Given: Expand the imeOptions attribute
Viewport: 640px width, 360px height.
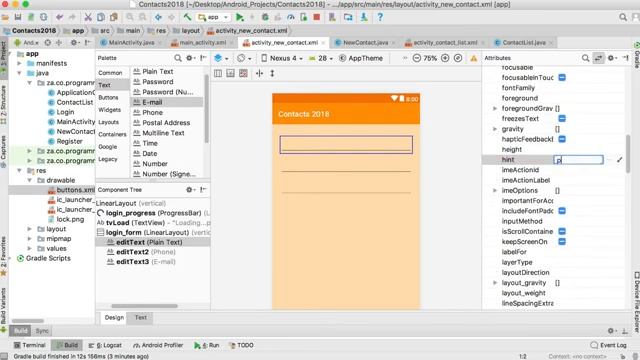Looking at the screenshot, I should (495, 191).
